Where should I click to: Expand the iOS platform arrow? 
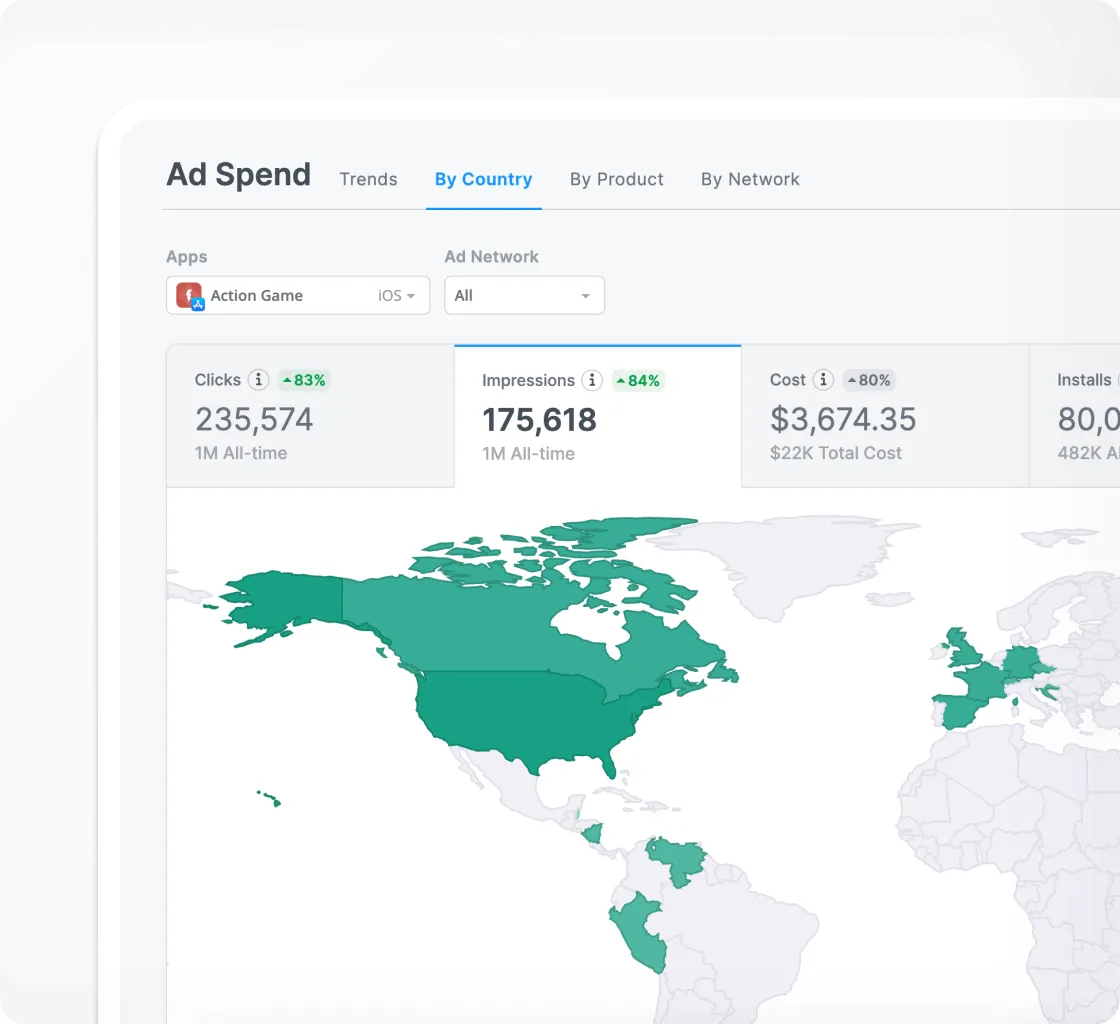pos(411,296)
